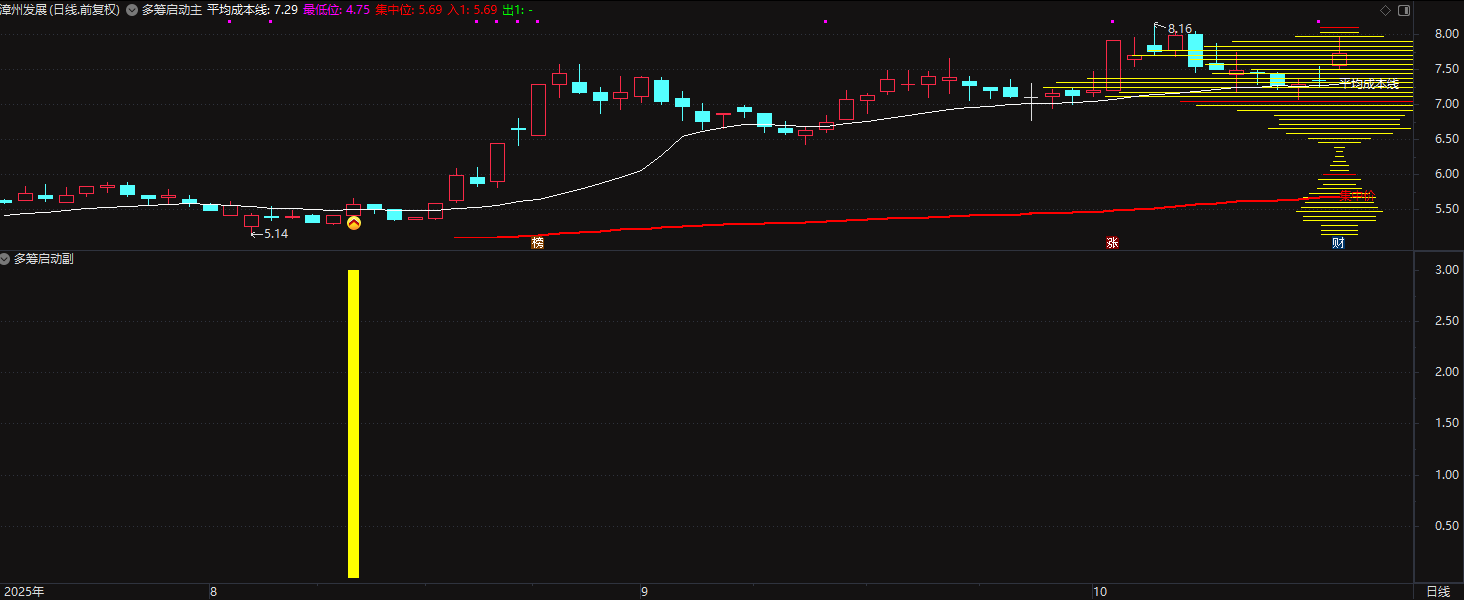Screen dimensions: 1464x600
Task: Click month 9 on the time axis
Action: coord(644,592)
